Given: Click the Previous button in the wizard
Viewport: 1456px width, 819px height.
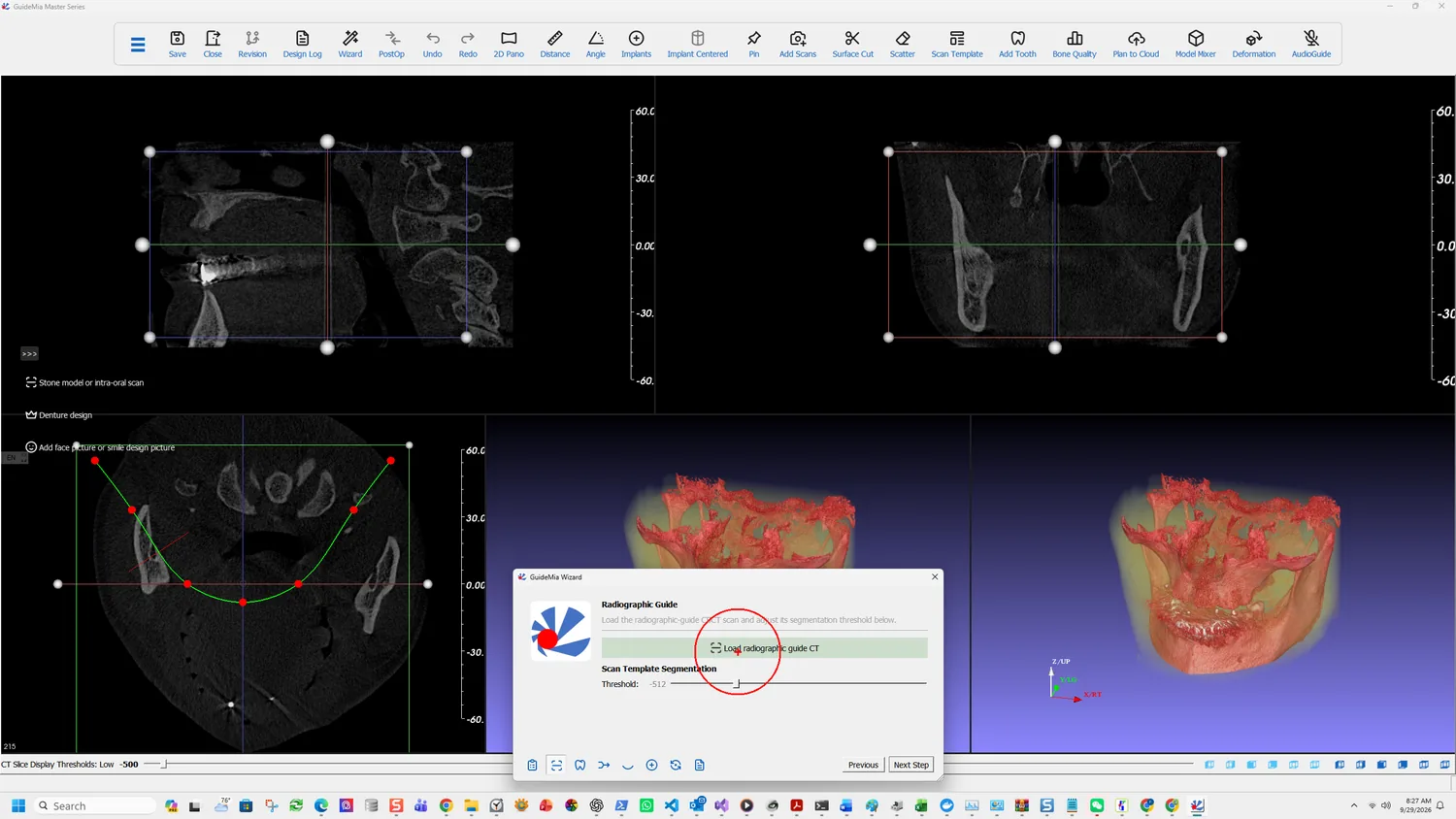Looking at the screenshot, I should (863, 765).
